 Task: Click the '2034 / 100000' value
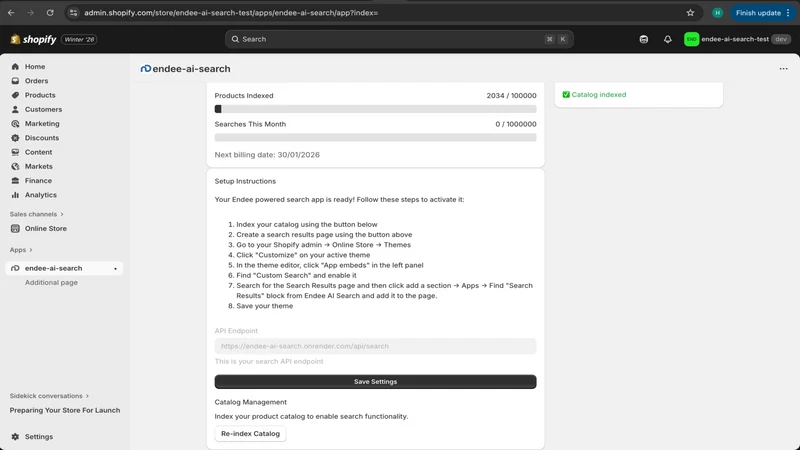[511, 95]
